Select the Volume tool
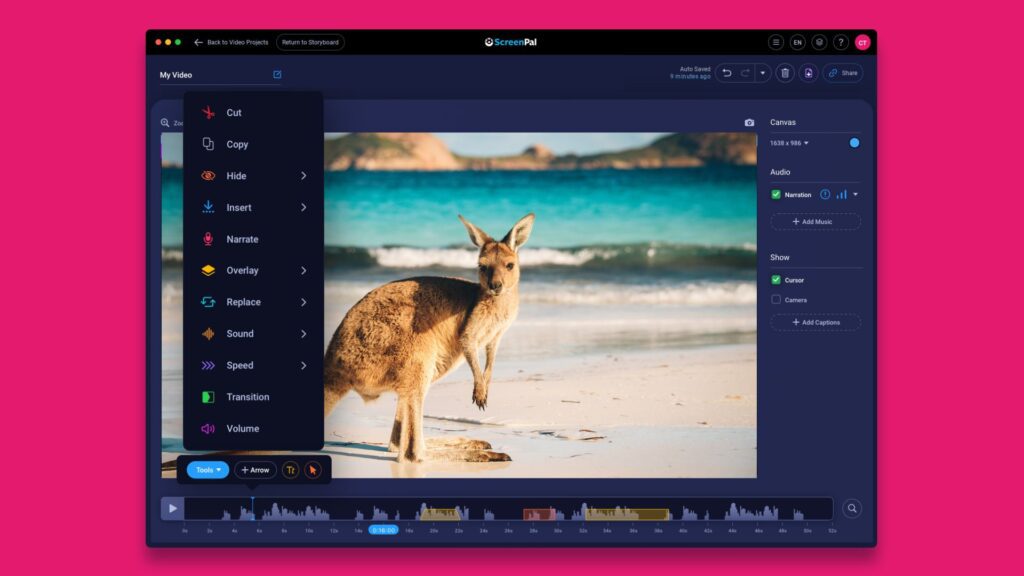 click(x=240, y=428)
